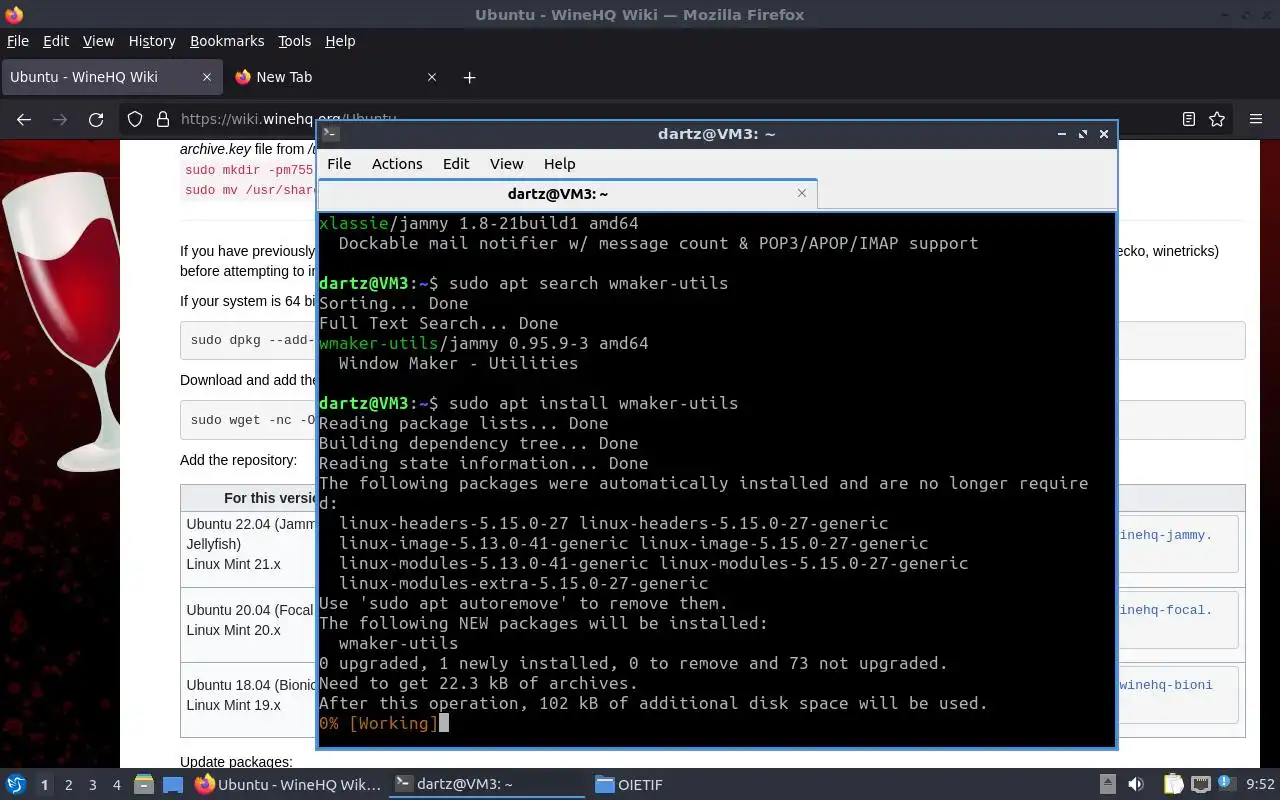Switch to workspace 1 in pager

click(x=44, y=785)
